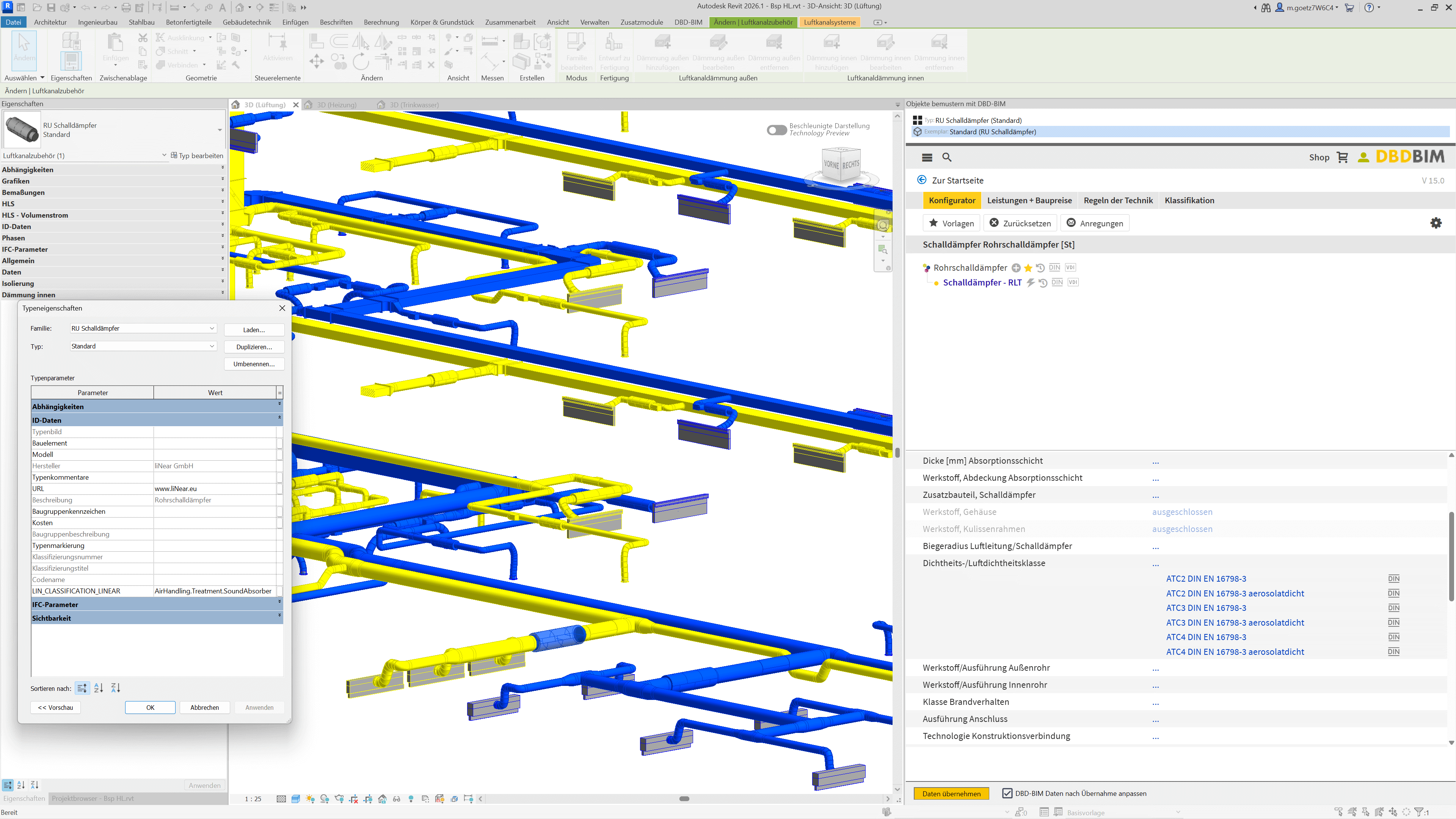Select ATC3 DIN EN 16798-3 aerosolatdicht link

pyautogui.click(x=1235, y=622)
